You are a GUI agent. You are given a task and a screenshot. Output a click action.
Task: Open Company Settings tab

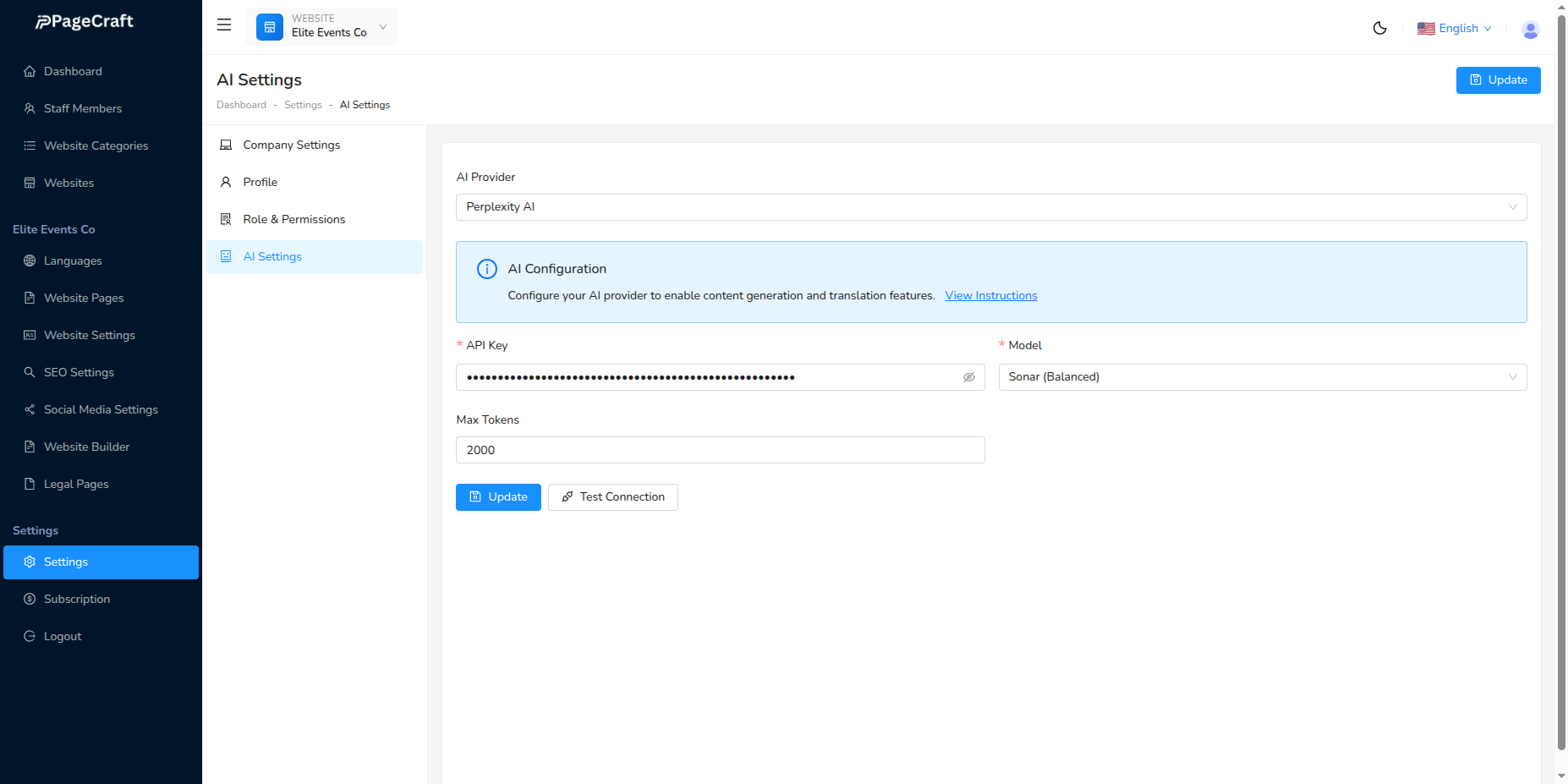click(291, 145)
